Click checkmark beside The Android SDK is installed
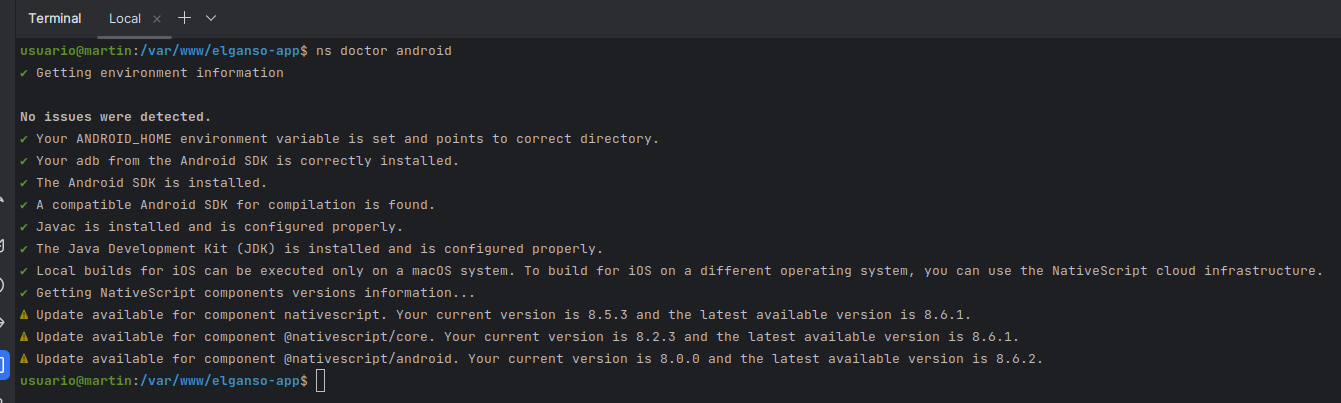 24,183
